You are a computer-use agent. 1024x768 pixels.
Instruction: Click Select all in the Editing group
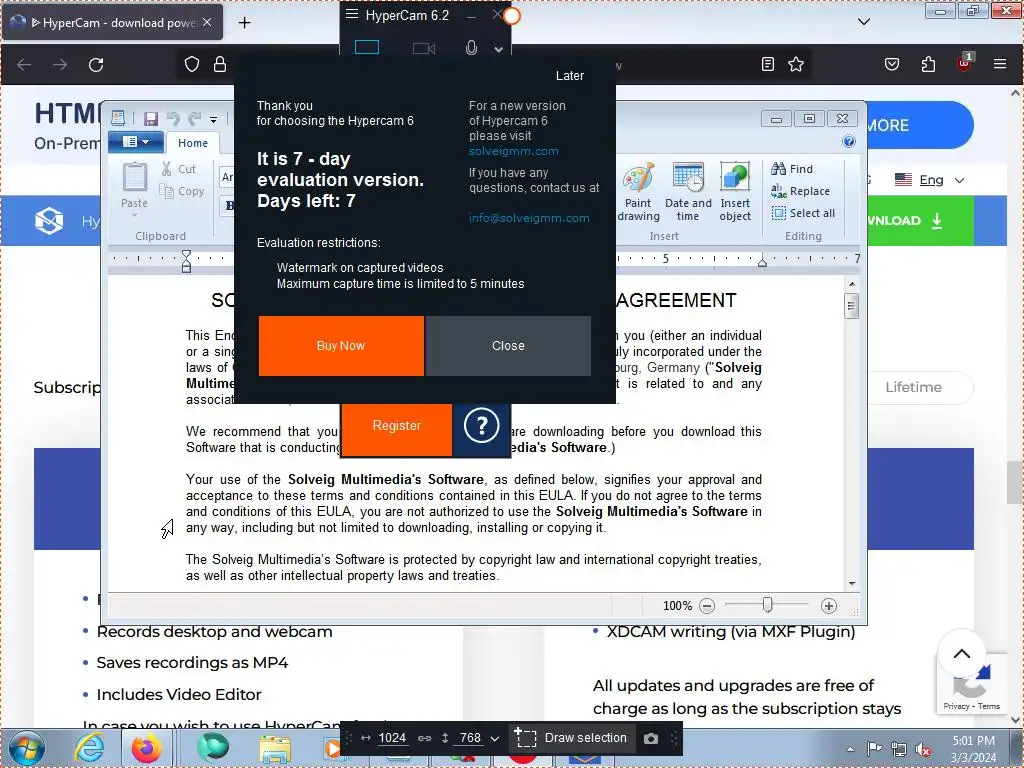coord(803,213)
